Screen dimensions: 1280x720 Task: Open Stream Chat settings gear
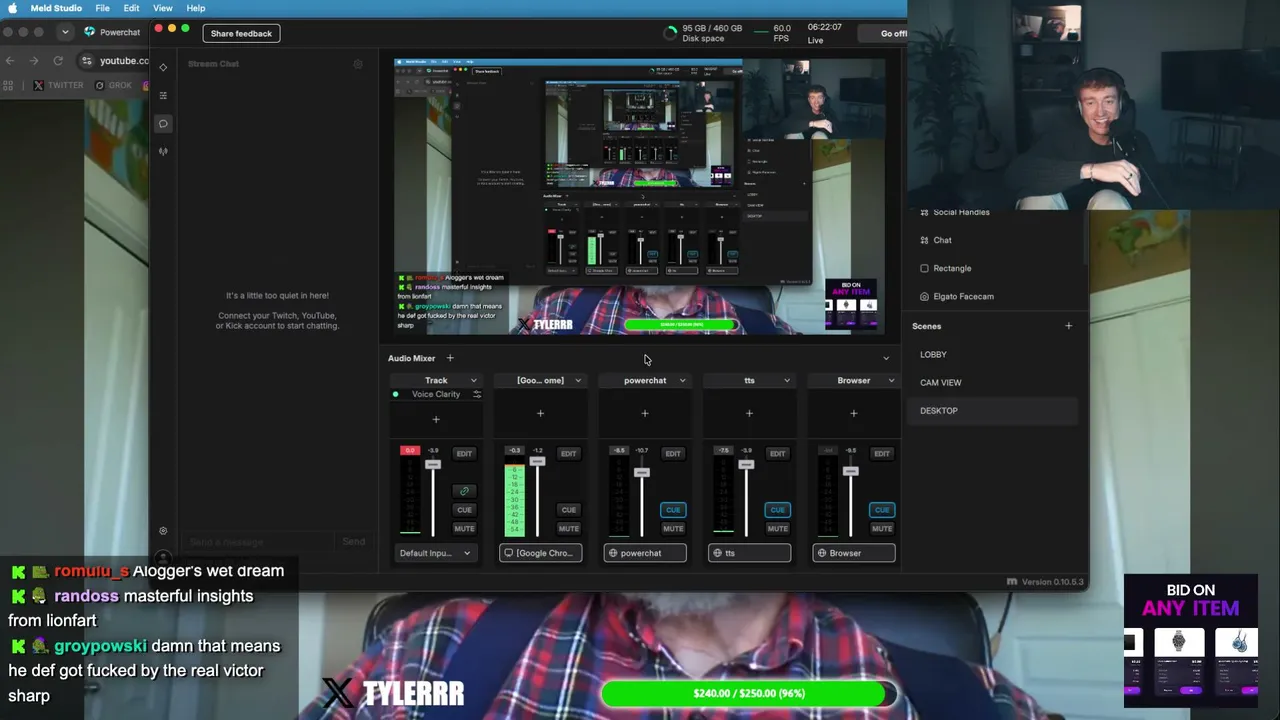coord(358,64)
